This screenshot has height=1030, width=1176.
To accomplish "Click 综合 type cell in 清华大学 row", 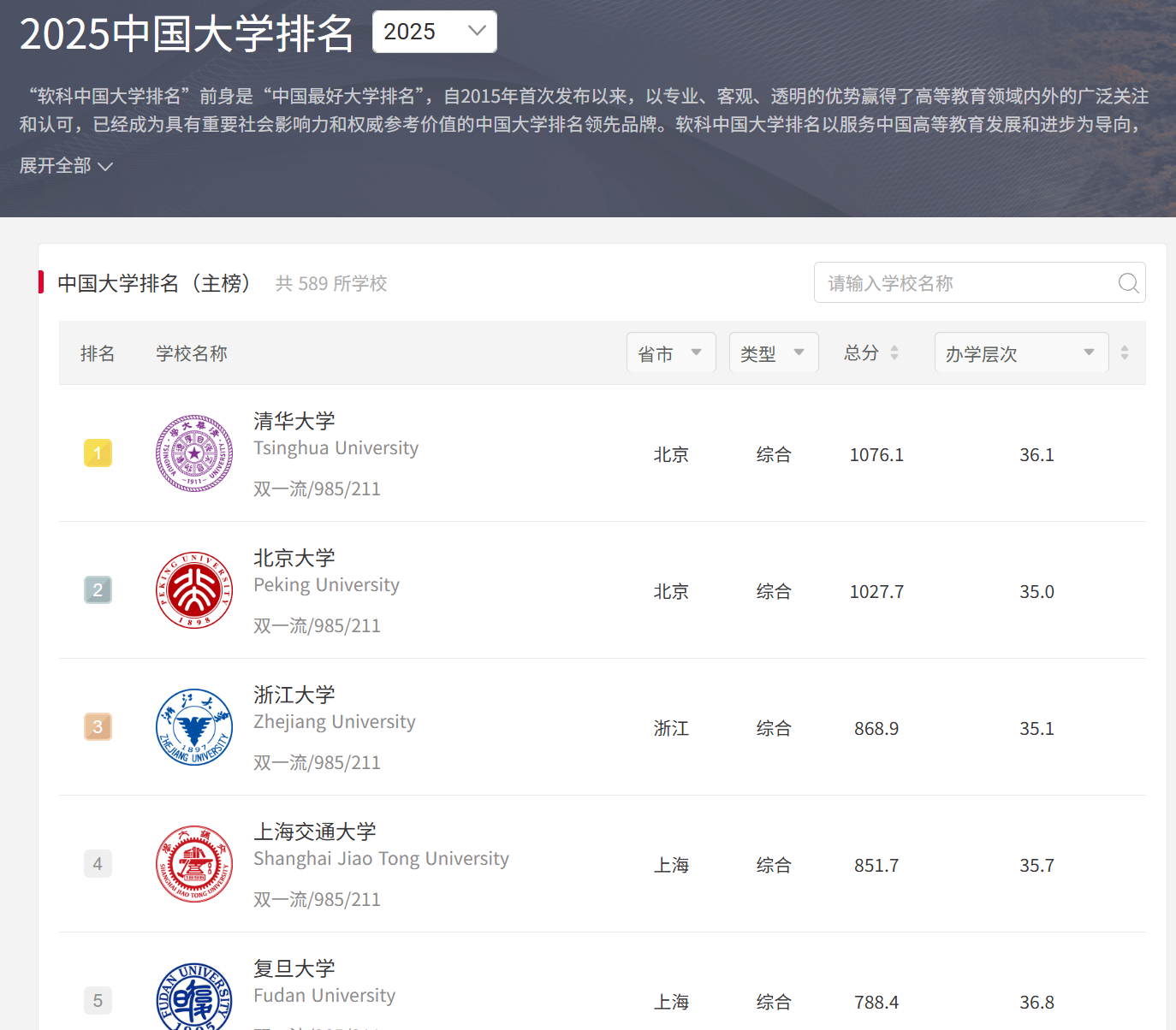I will (774, 455).
